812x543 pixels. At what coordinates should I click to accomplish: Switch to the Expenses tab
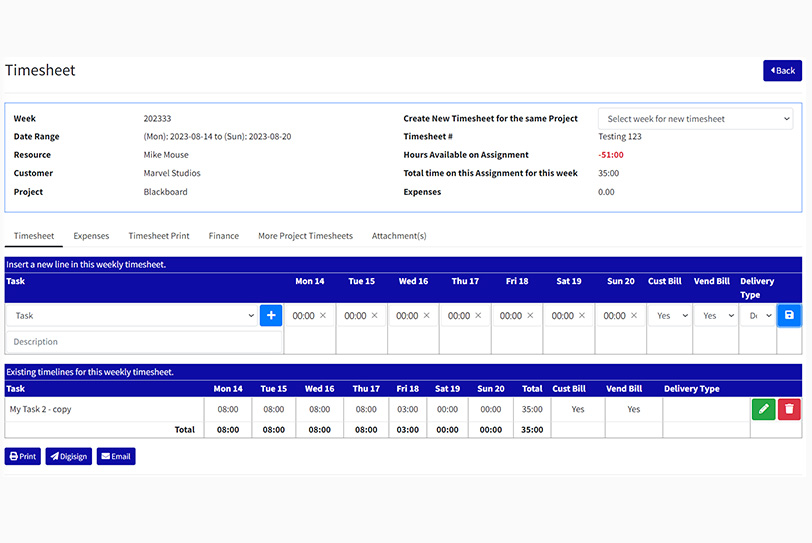tap(91, 236)
